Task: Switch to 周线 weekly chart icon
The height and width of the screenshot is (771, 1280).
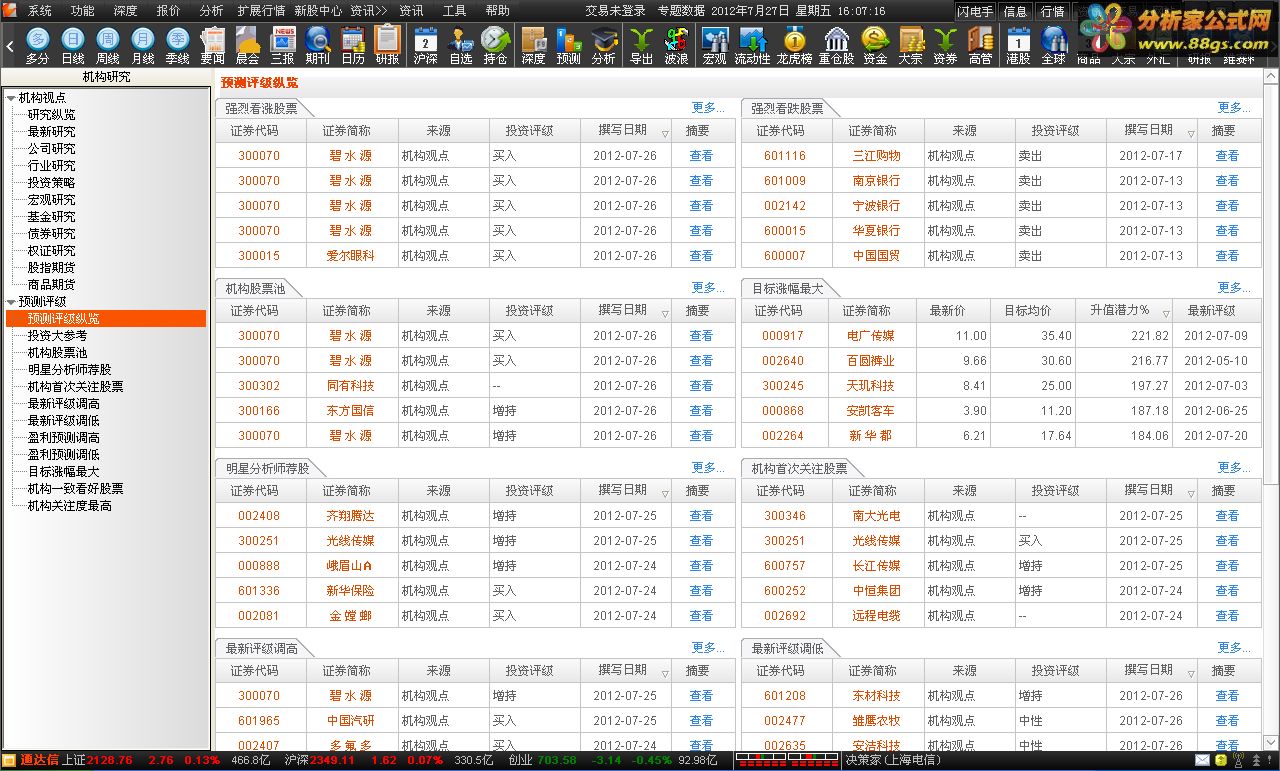Action: 108,45
